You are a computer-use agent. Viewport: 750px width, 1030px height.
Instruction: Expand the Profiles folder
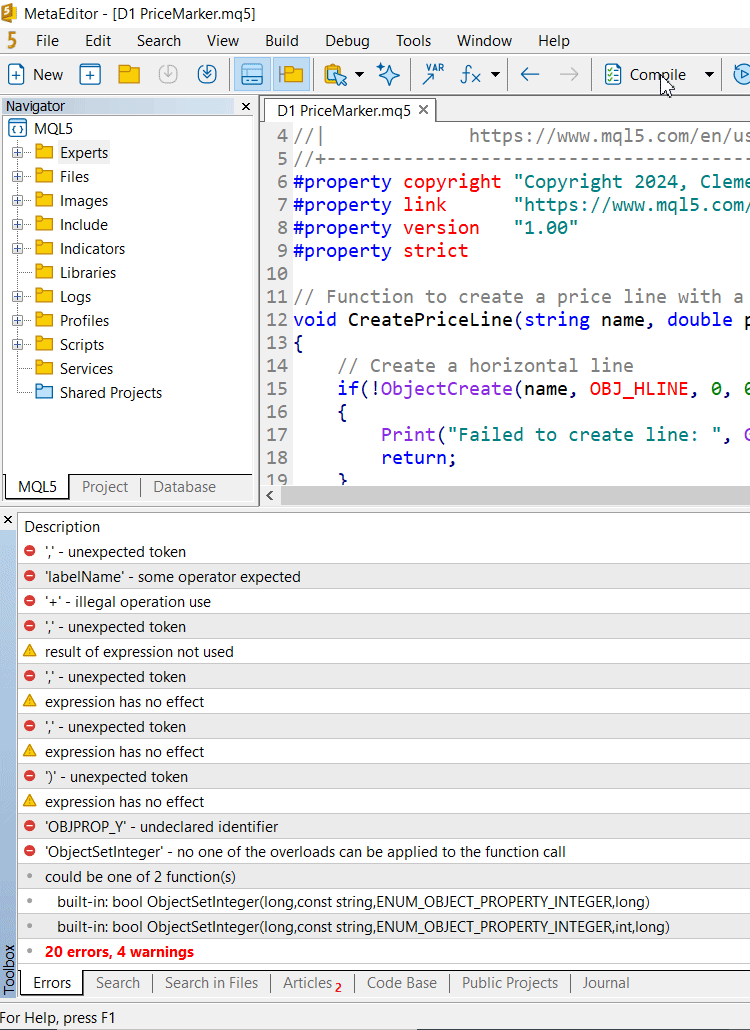coord(17,321)
